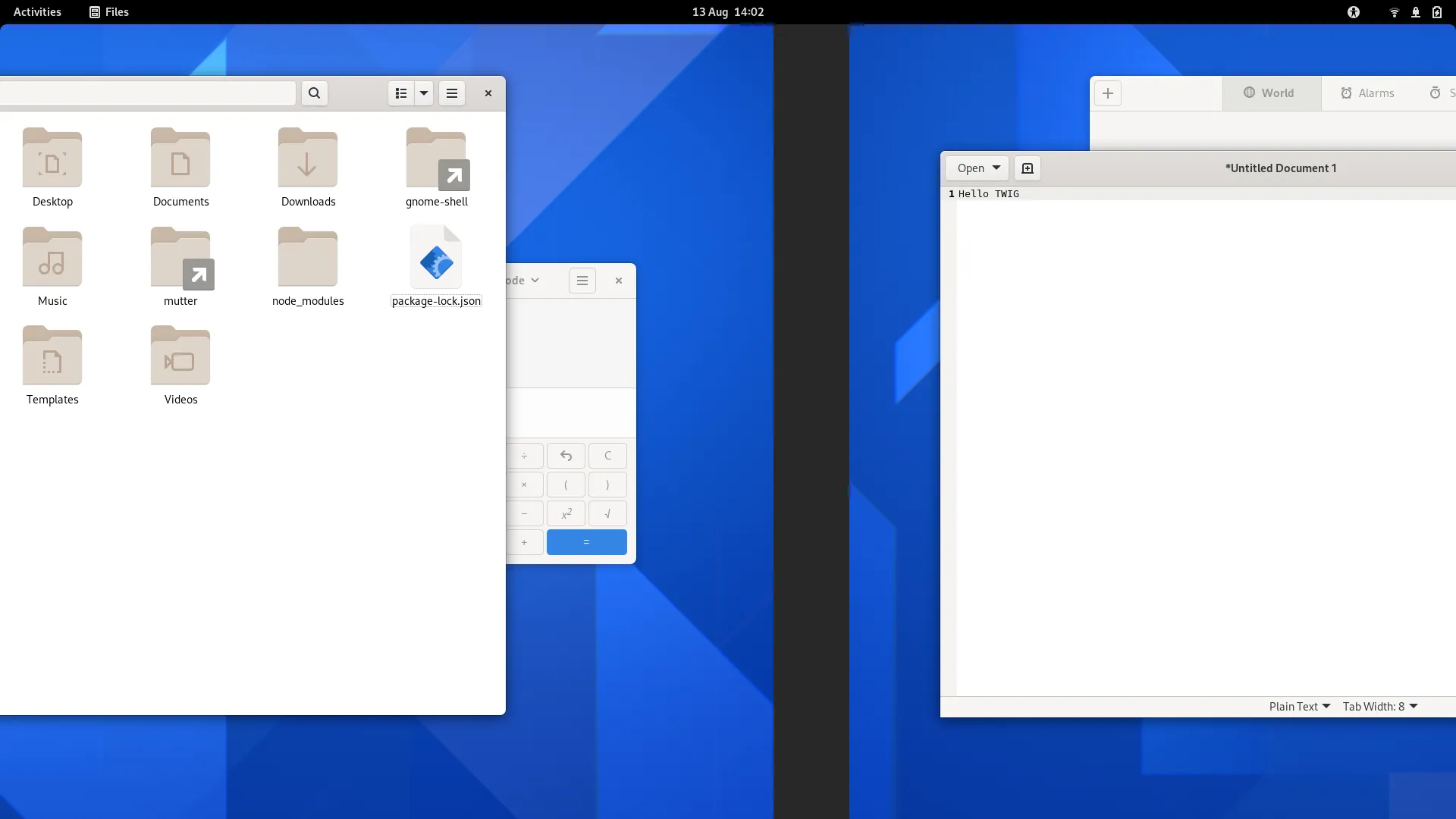
Task: Open calculator mode dropdown
Action: point(523,281)
